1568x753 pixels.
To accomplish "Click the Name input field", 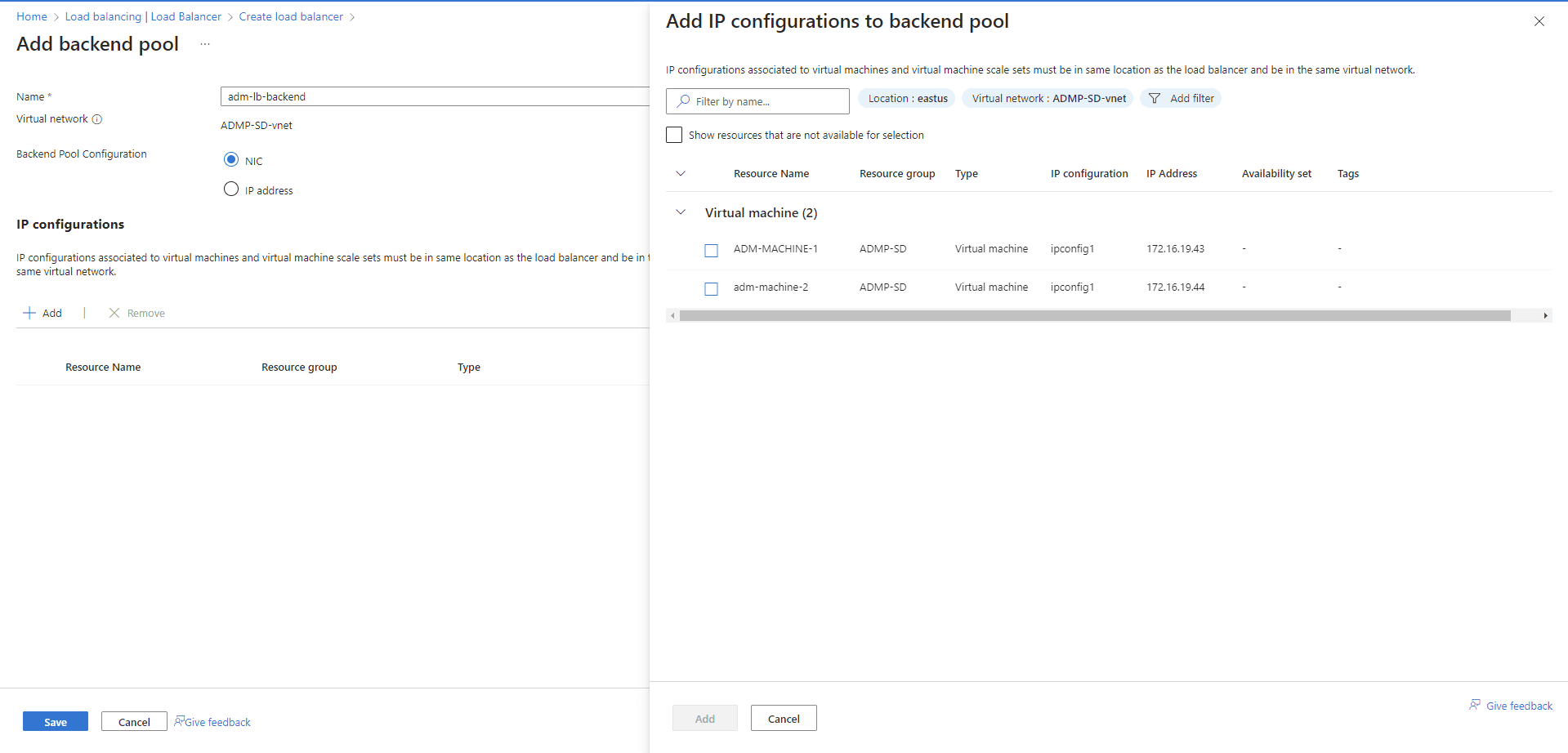I will (433, 96).
